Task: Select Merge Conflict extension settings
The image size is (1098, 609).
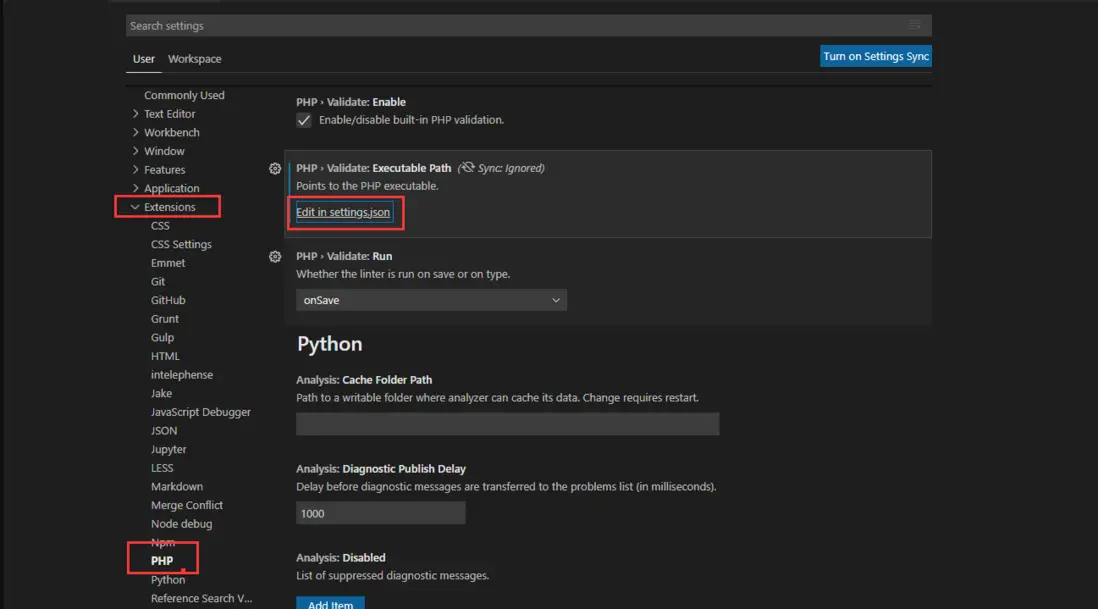Action: tap(187, 505)
